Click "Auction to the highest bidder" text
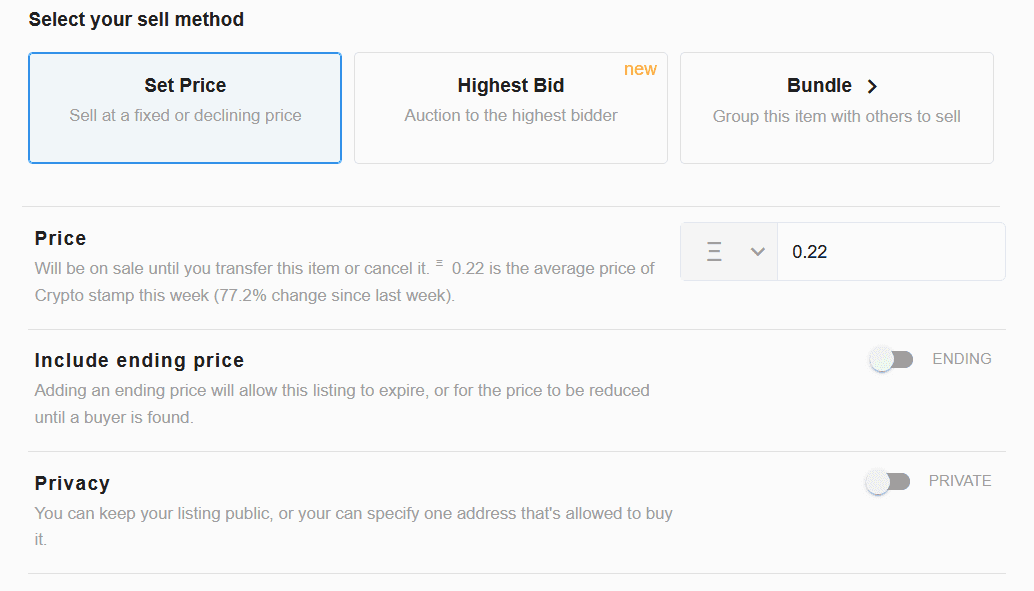 coord(510,116)
